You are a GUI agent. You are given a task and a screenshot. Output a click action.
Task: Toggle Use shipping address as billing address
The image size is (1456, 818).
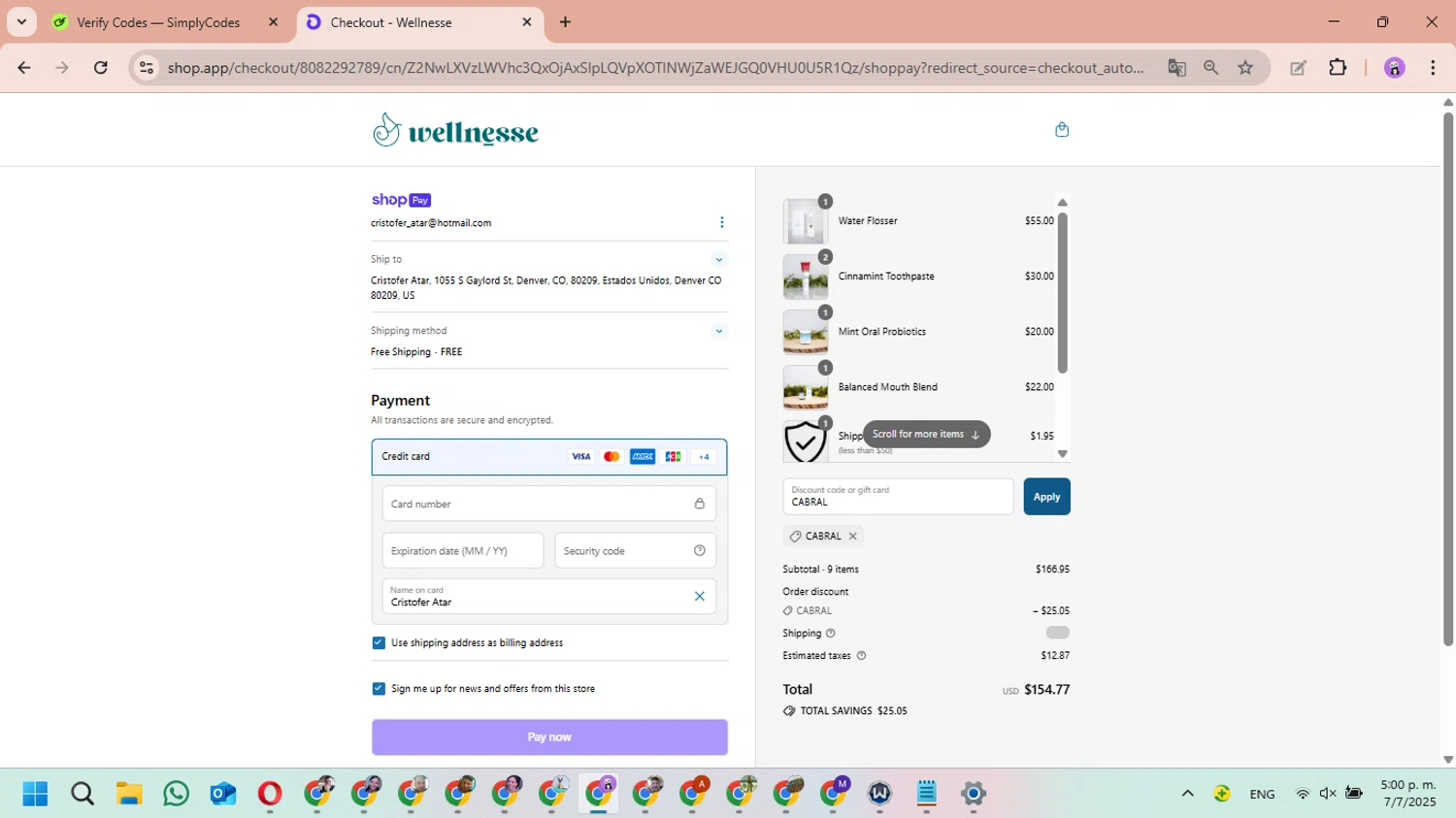(x=379, y=642)
